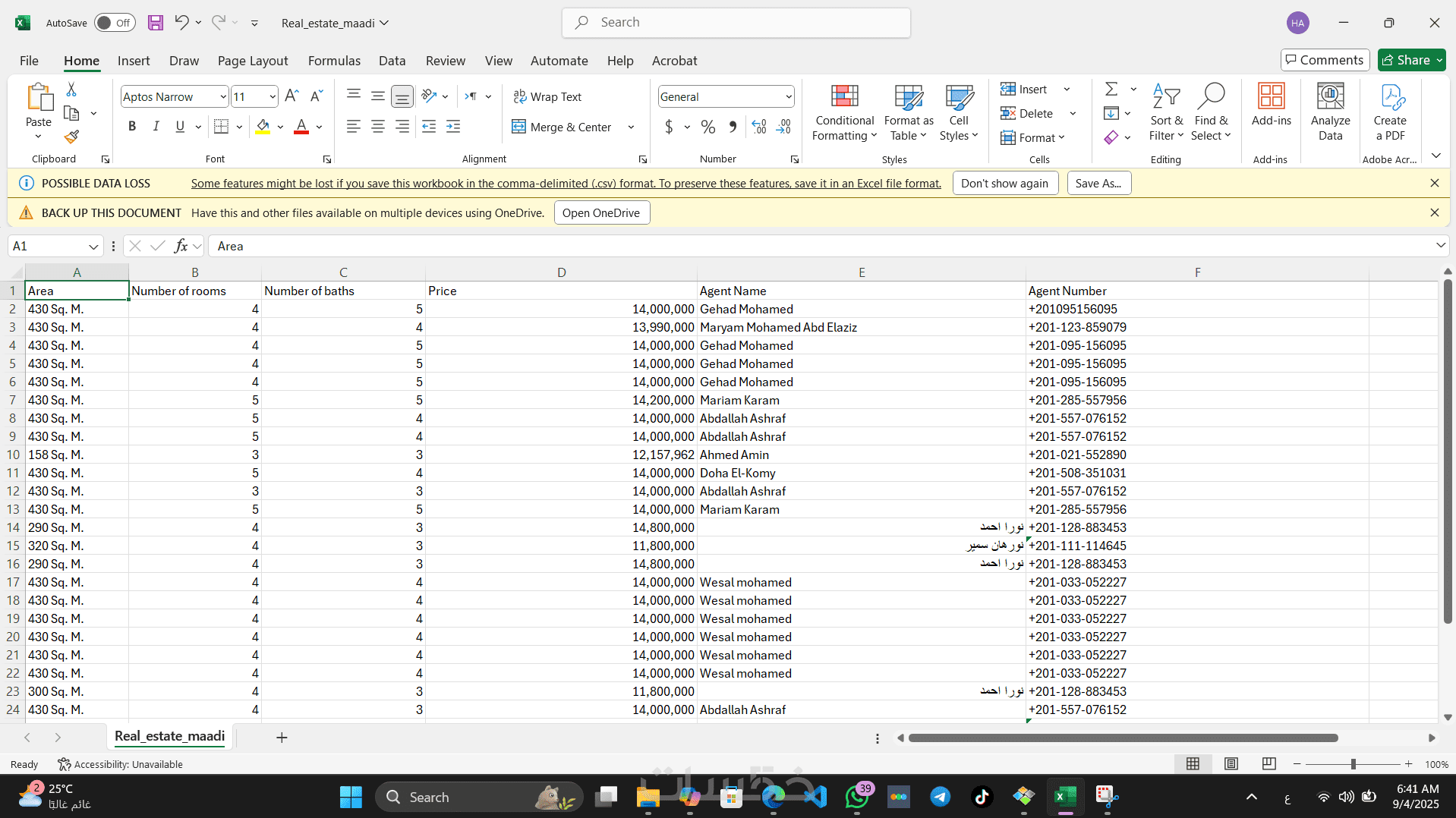Open the Add-ins icon
The height and width of the screenshot is (818, 1456).
[1271, 105]
